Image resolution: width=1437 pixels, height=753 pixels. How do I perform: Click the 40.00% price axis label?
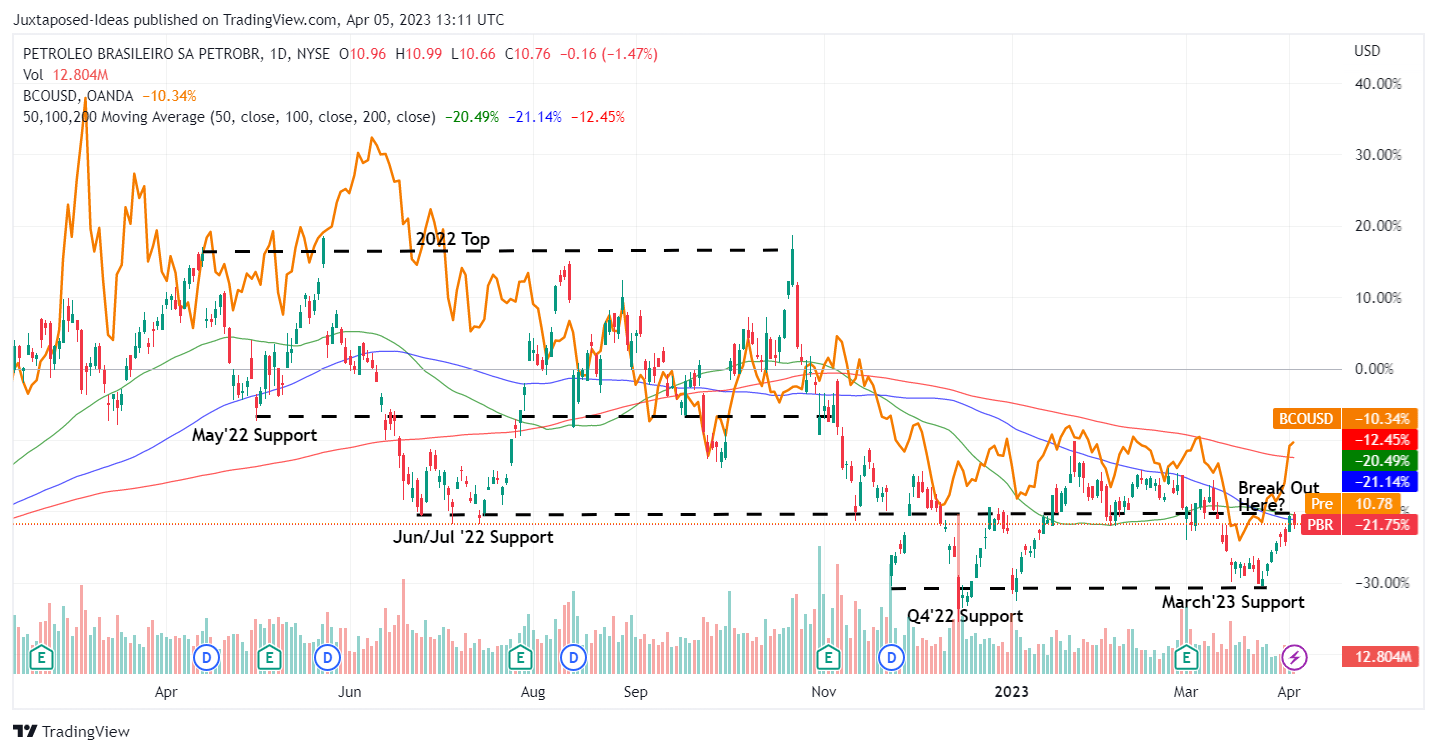pyautogui.click(x=1380, y=84)
